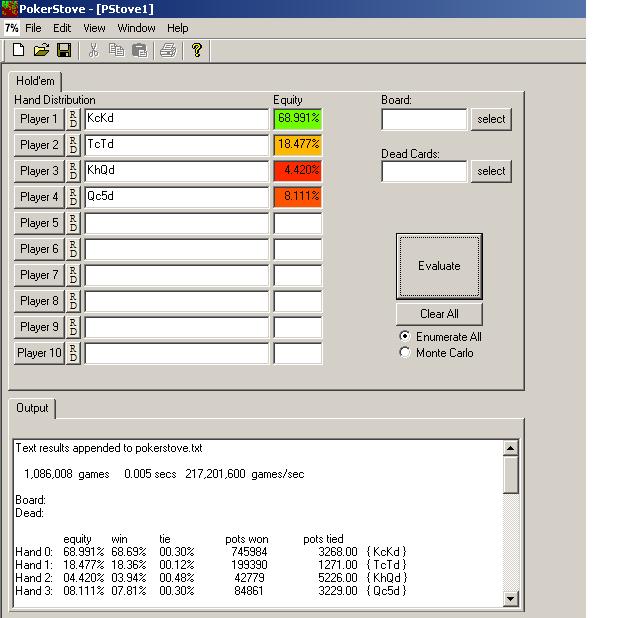Click the RD button for Player 6
640x618 pixels.
tap(73, 249)
